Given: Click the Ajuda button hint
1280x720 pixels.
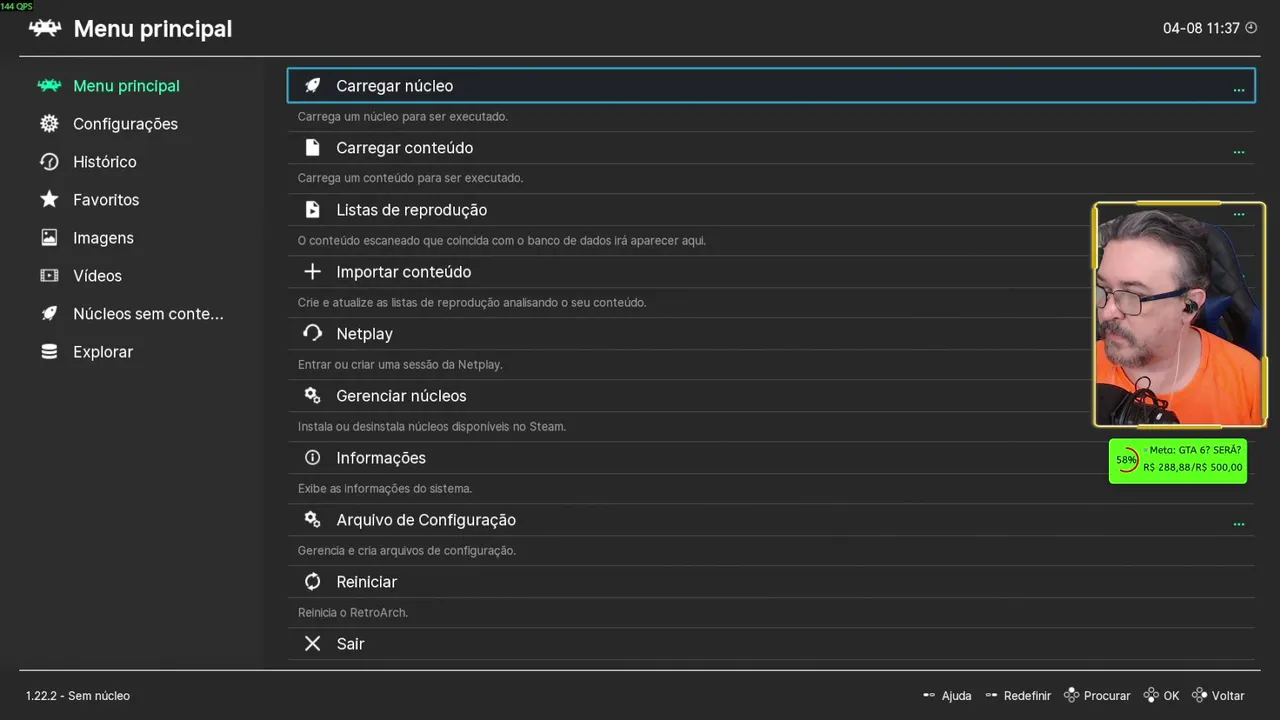Looking at the screenshot, I should (x=947, y=696).
